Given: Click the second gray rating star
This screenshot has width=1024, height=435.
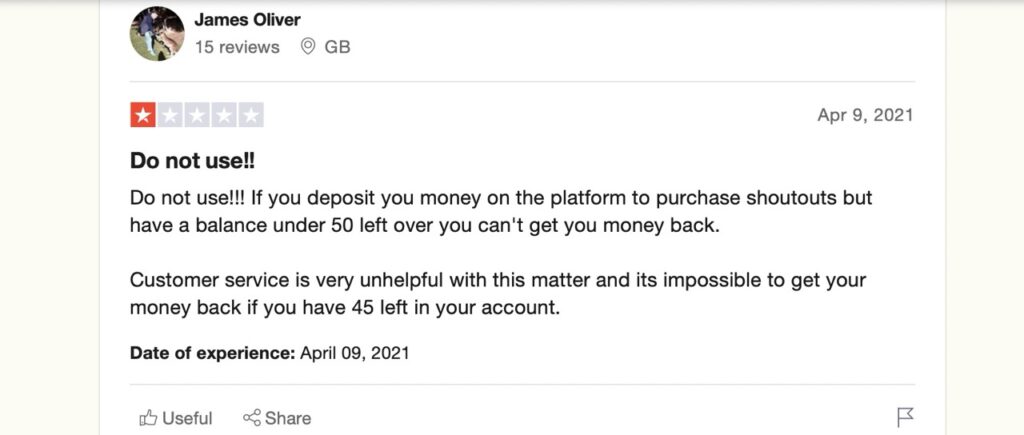Looking at the screenshot, I should coord(170,115).
